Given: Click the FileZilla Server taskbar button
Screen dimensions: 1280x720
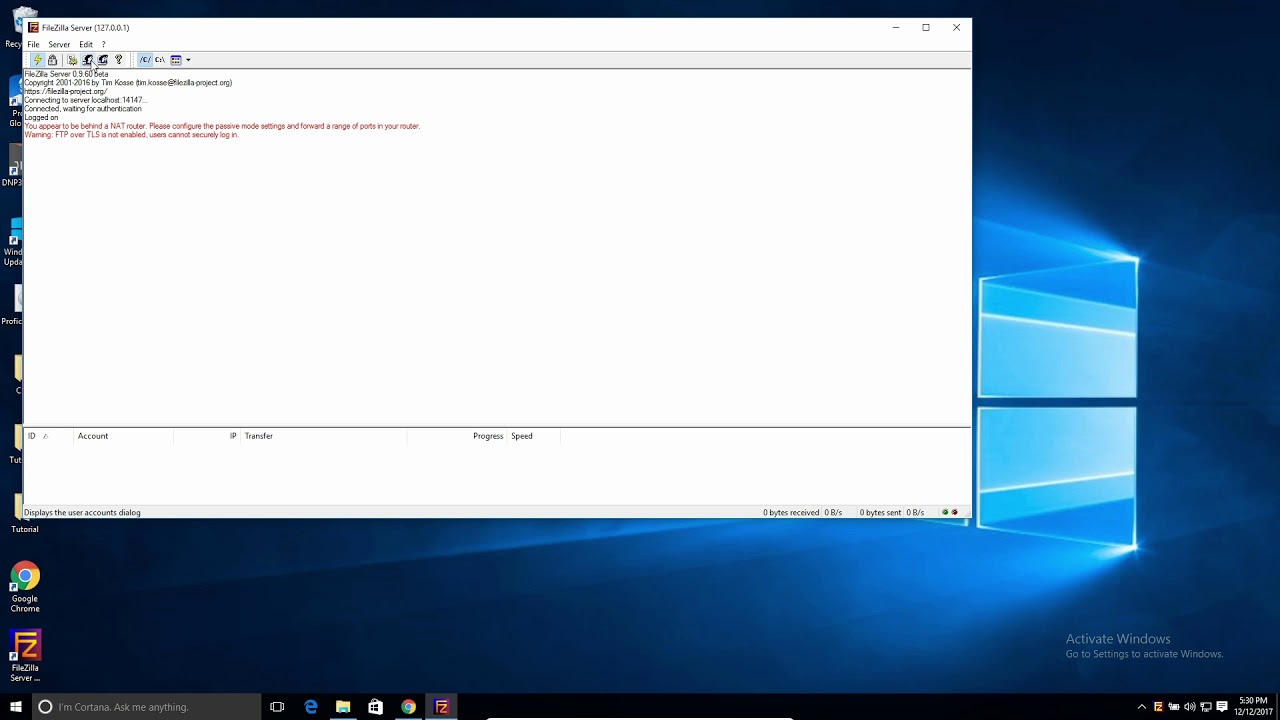Looking at the screenshot, I should click(x=441, y=707).
